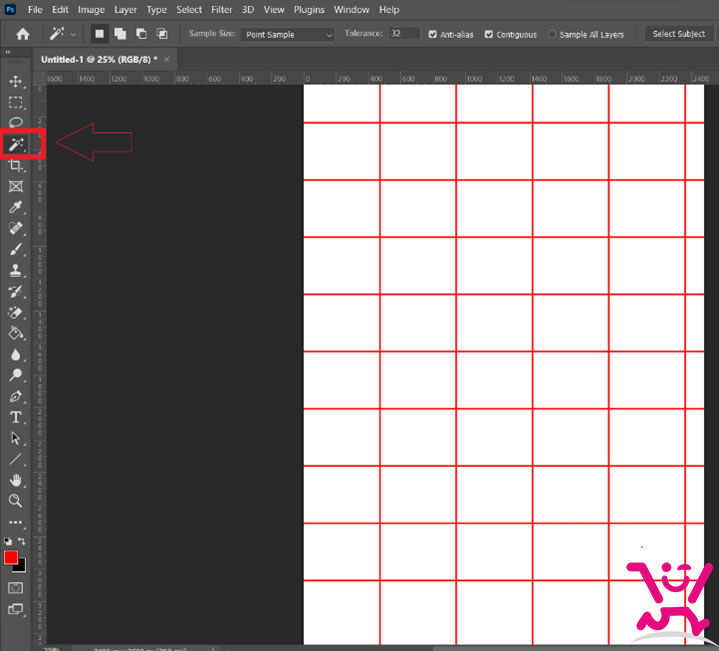Click New Selection mode button
This screenshot has height=651, width=719.
pyautogui.click(x=100, y=34)
